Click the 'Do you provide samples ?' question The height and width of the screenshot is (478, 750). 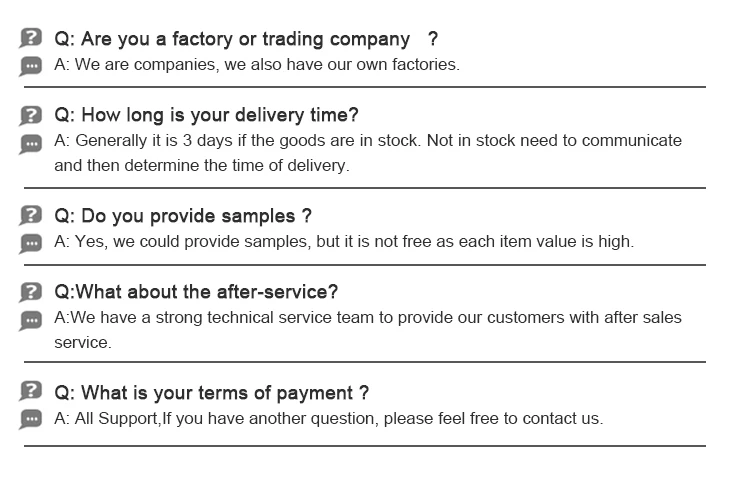tap(183, 216)
